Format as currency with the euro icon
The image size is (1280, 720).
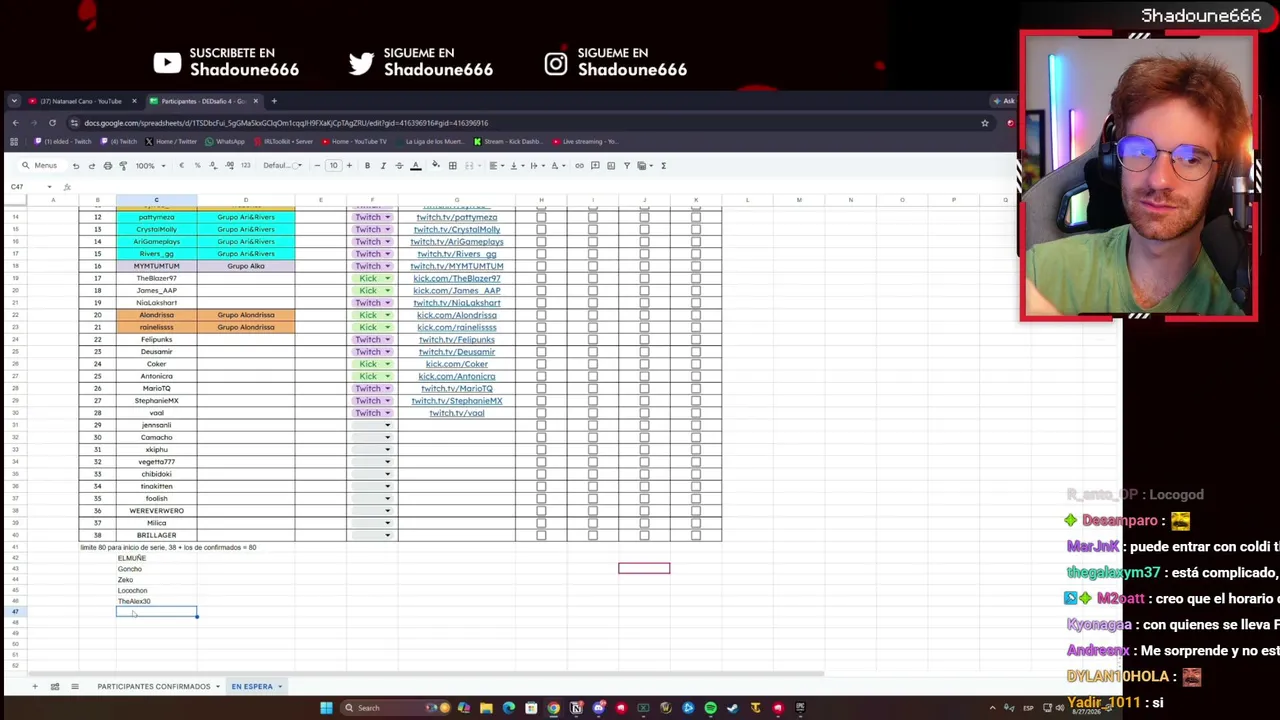(181, 166)
